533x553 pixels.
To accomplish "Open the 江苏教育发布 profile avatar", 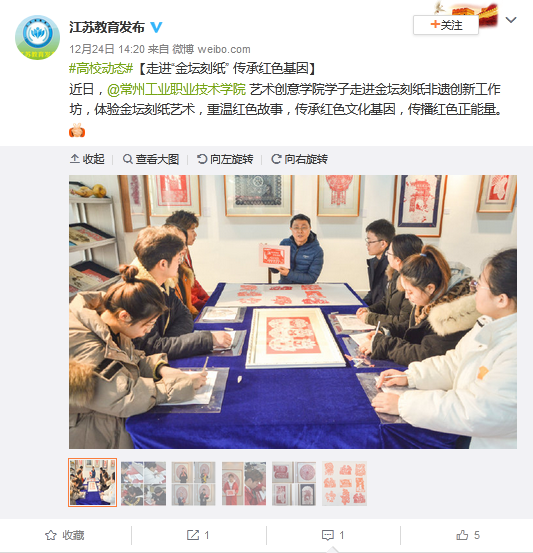I will [x=37, y=37].
